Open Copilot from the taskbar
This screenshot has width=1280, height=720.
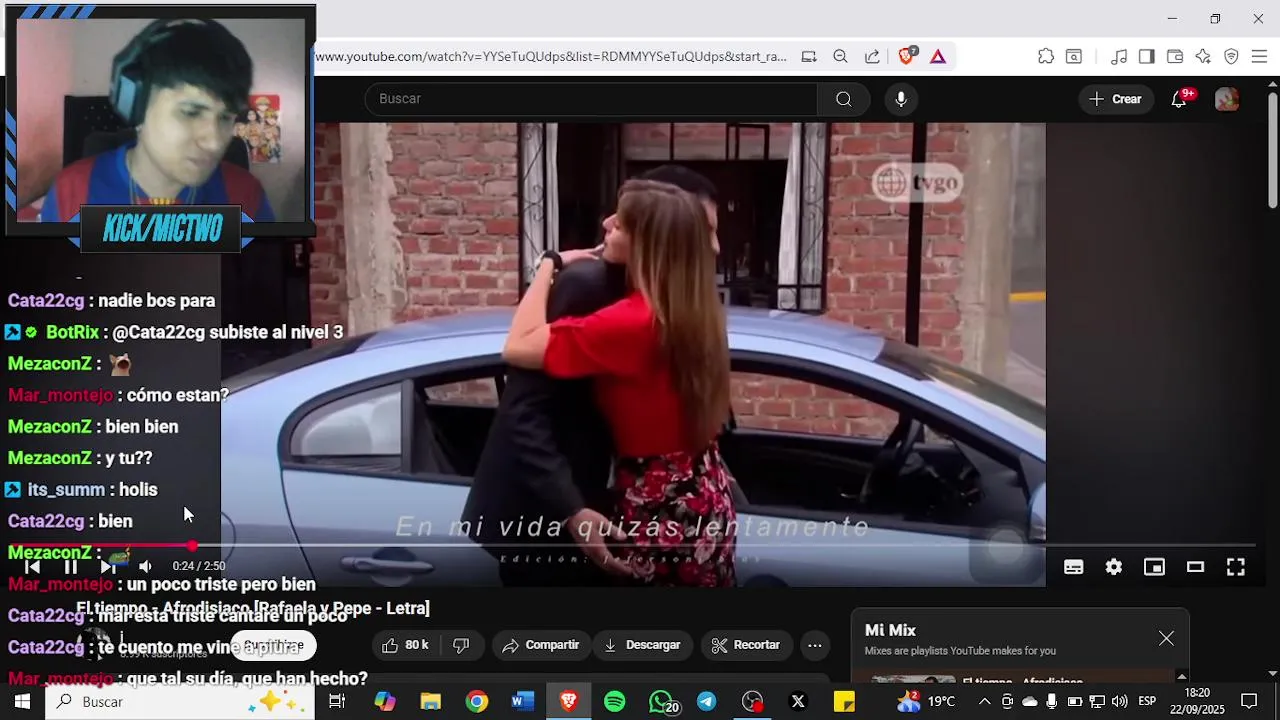tap(384, 702)
